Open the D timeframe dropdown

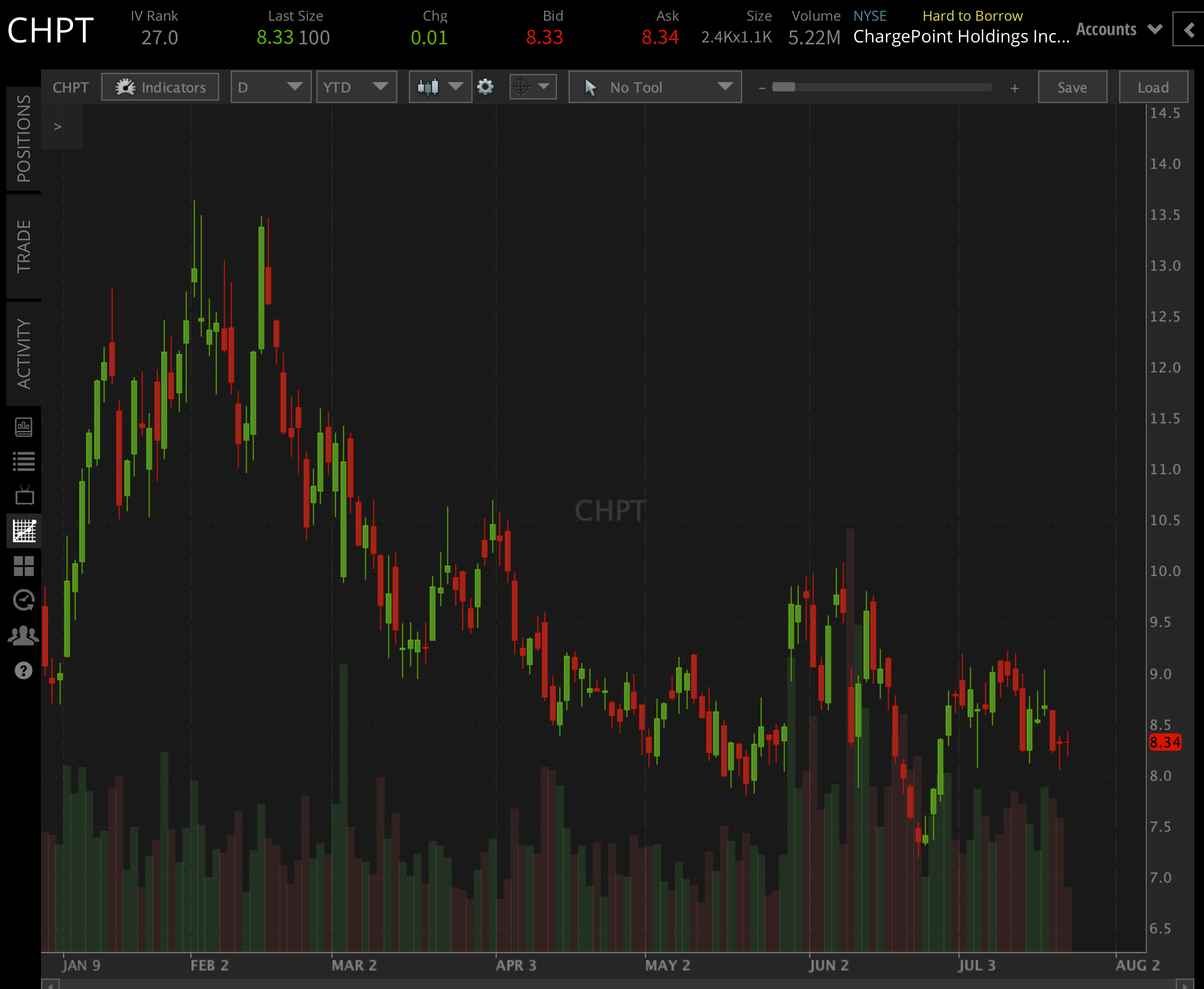(271, 87)
